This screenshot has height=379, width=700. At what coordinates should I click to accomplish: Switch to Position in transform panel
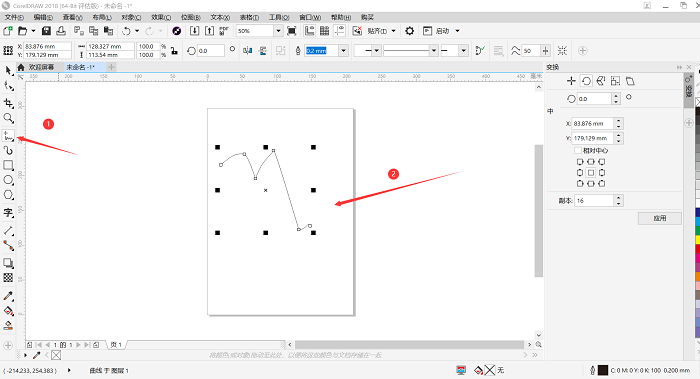pos(571,81)
